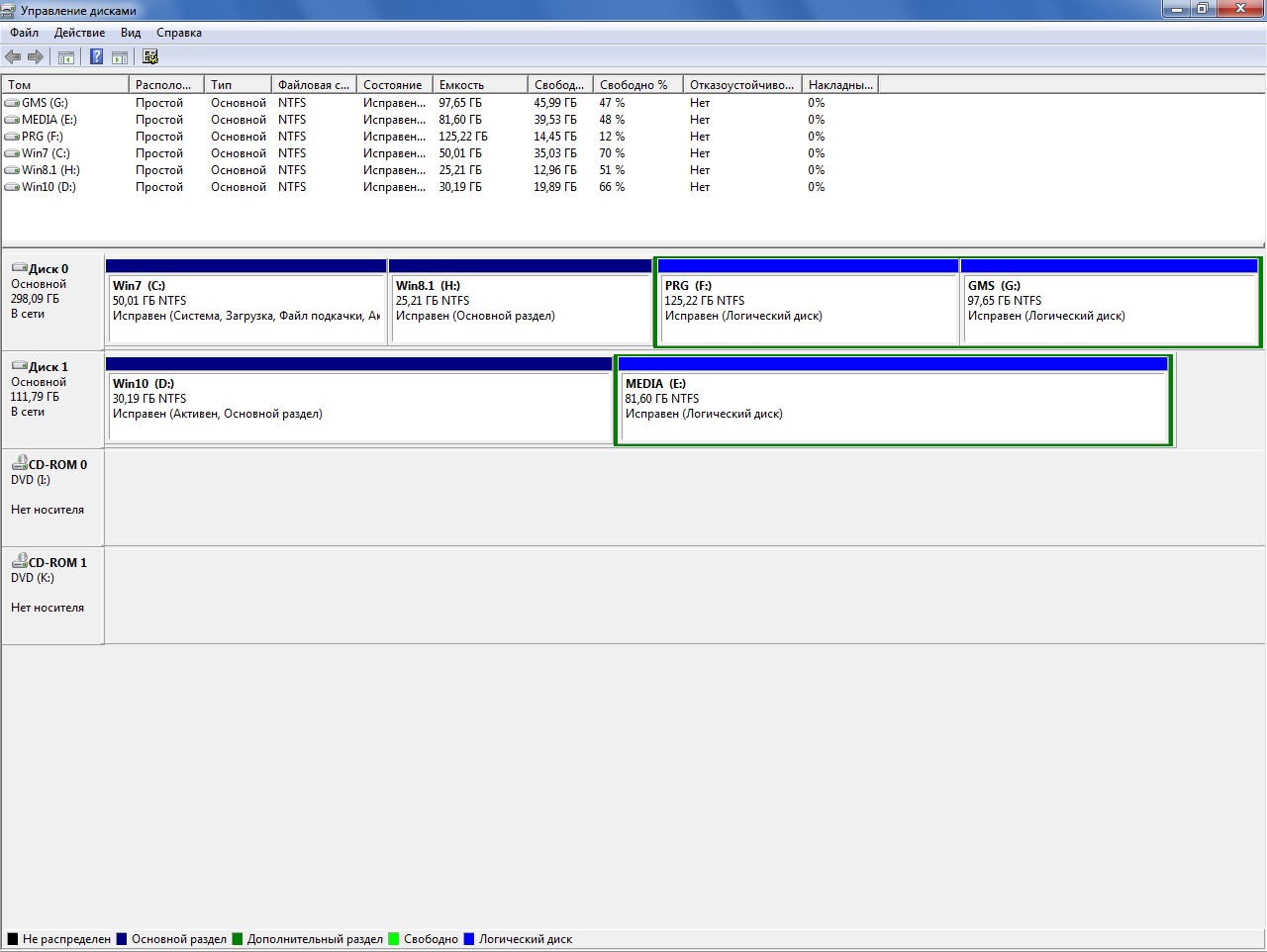Toggle the console tree pane icon
Screen dimensions: 1267x952
click(66, 57)
